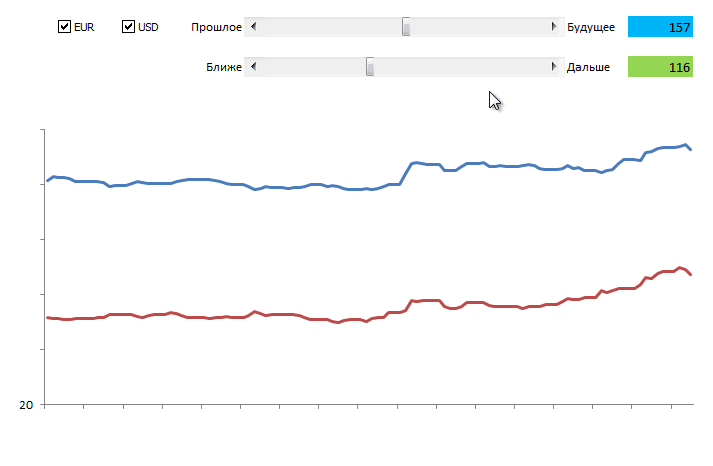Click the green cell showing 116

tap(660, 67)
